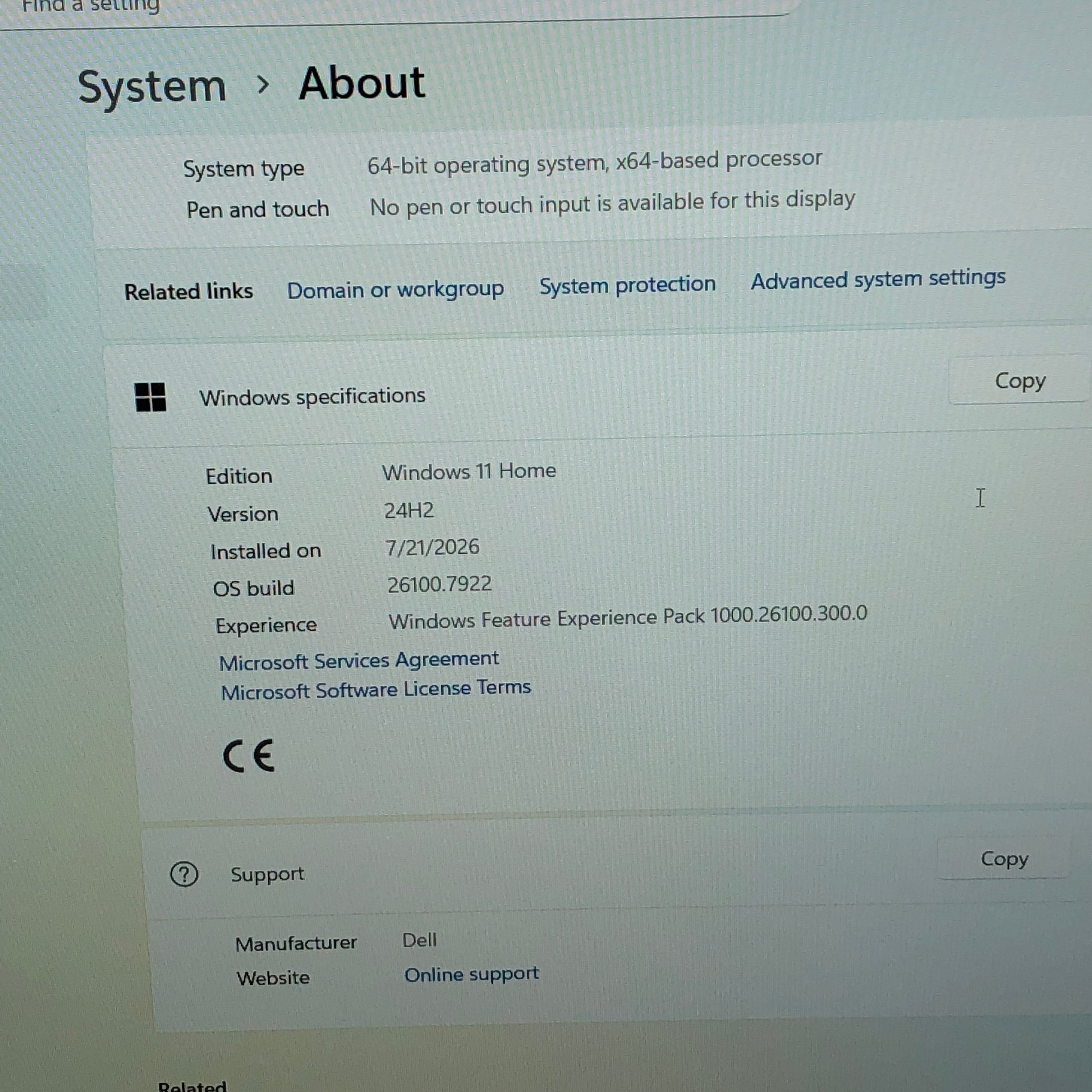This screenshot has width=1092, height=1092.
Task: Select the install date 7/21/2026
Action: coord(433,547)
